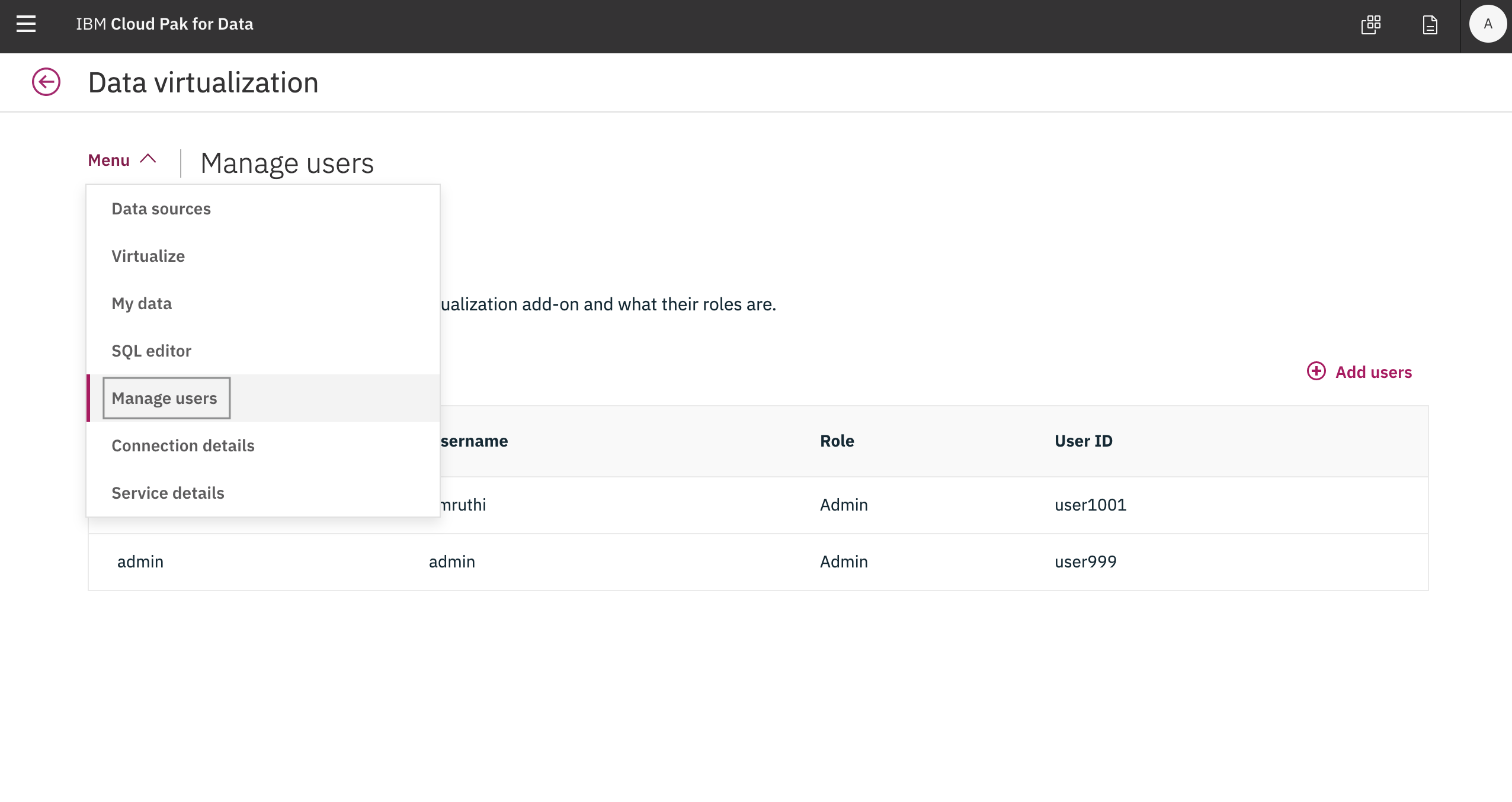The image size is (1512, 802).
Task: Click the IBM Cloud Pak for Data title
Action: coord(165,24)
